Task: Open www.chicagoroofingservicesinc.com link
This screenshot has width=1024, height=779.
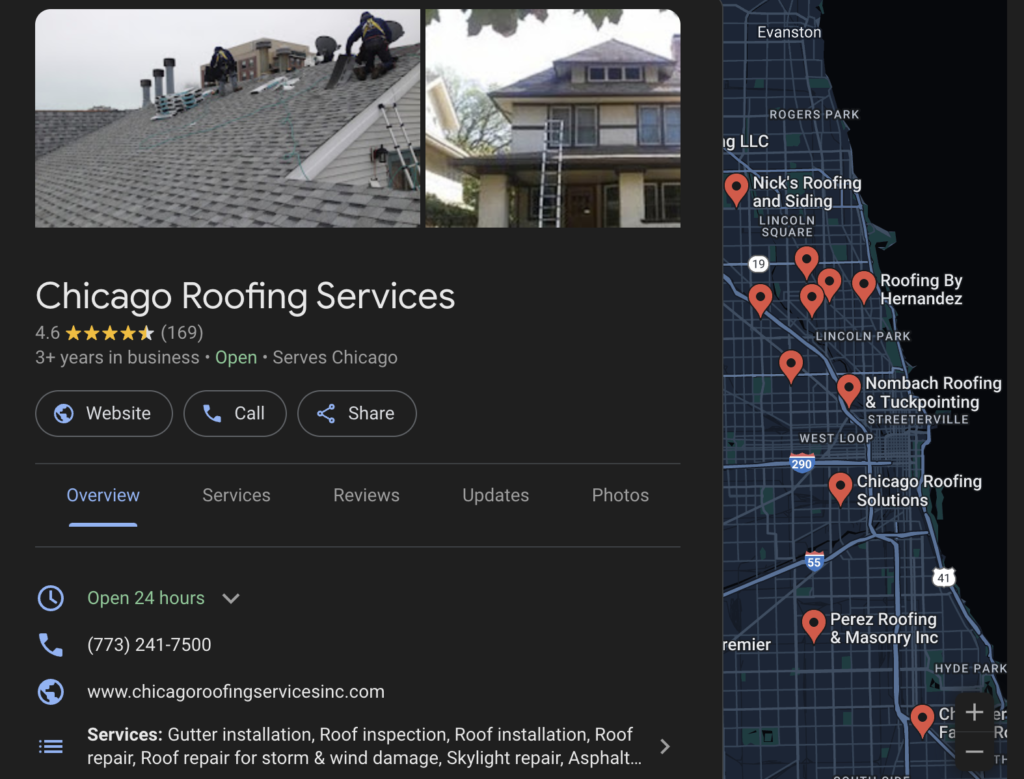Action: tap(236, 692)
